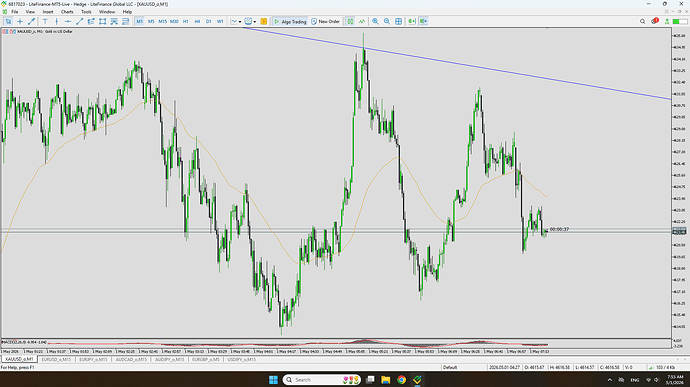Open the Charts menu

pos(67,12)
